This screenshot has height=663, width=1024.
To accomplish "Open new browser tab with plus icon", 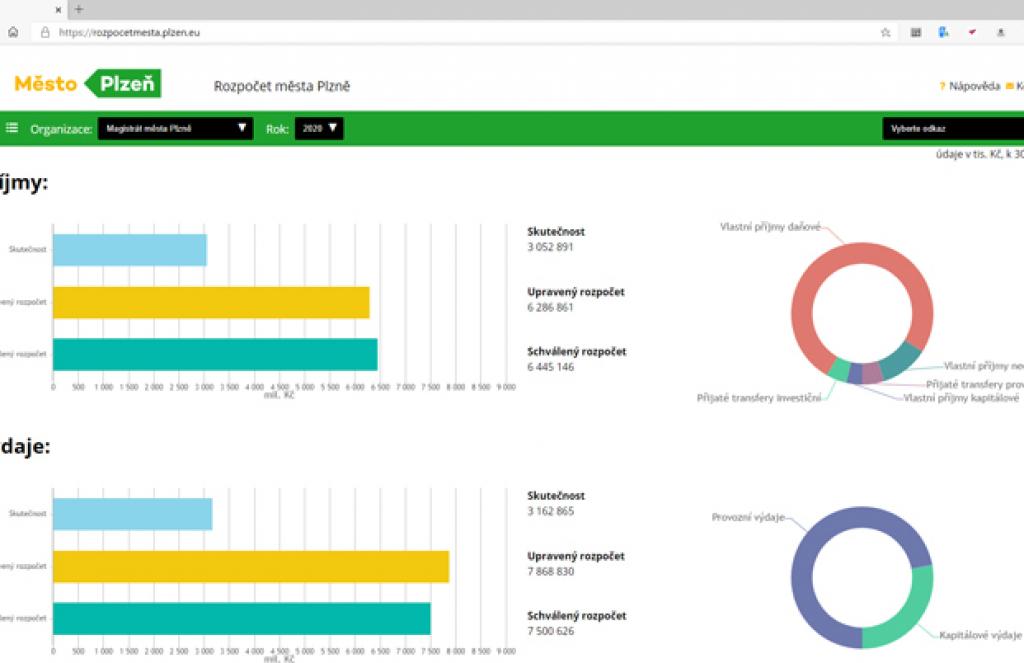I will pyautogui.click(x=79, y=9).
